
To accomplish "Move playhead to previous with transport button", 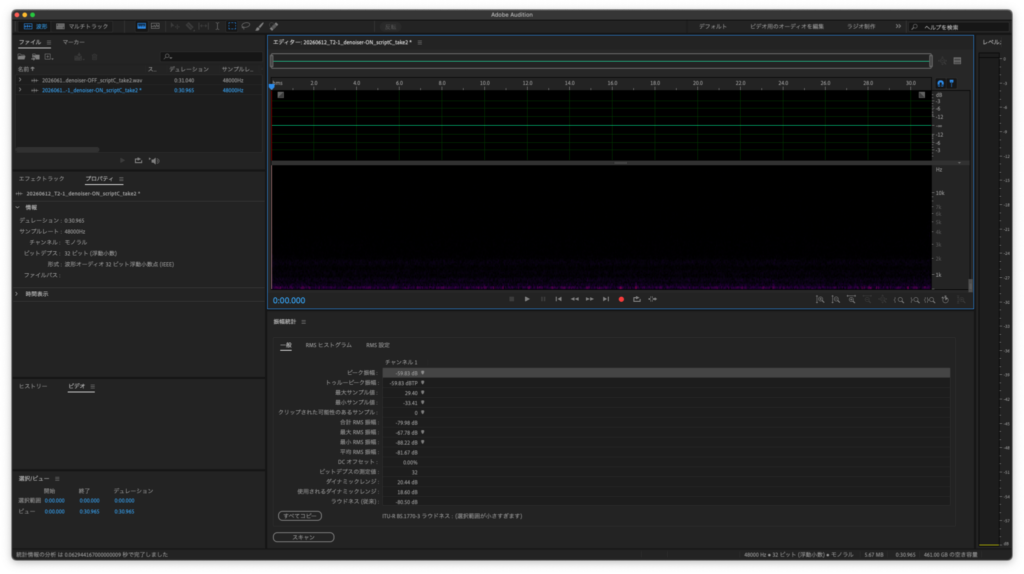I will (558, 299).
